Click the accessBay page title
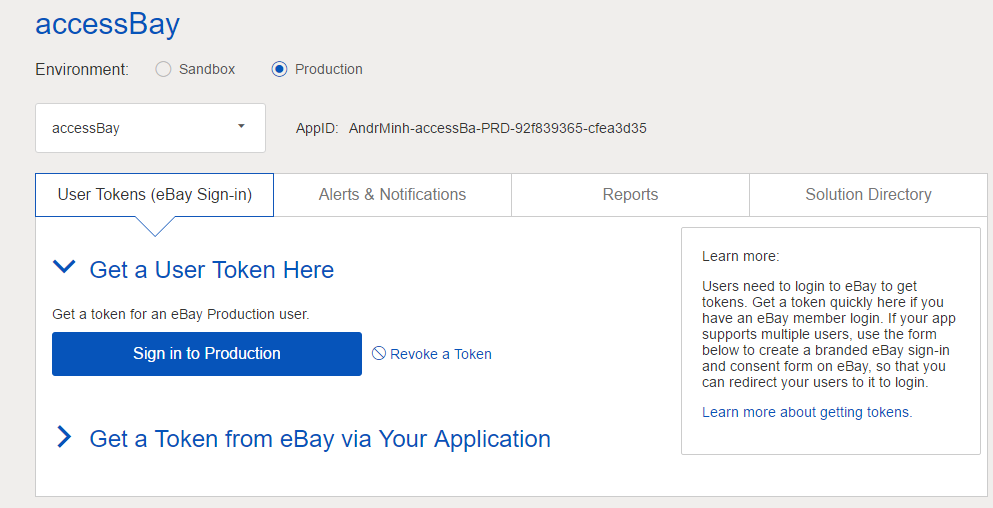 108,25
